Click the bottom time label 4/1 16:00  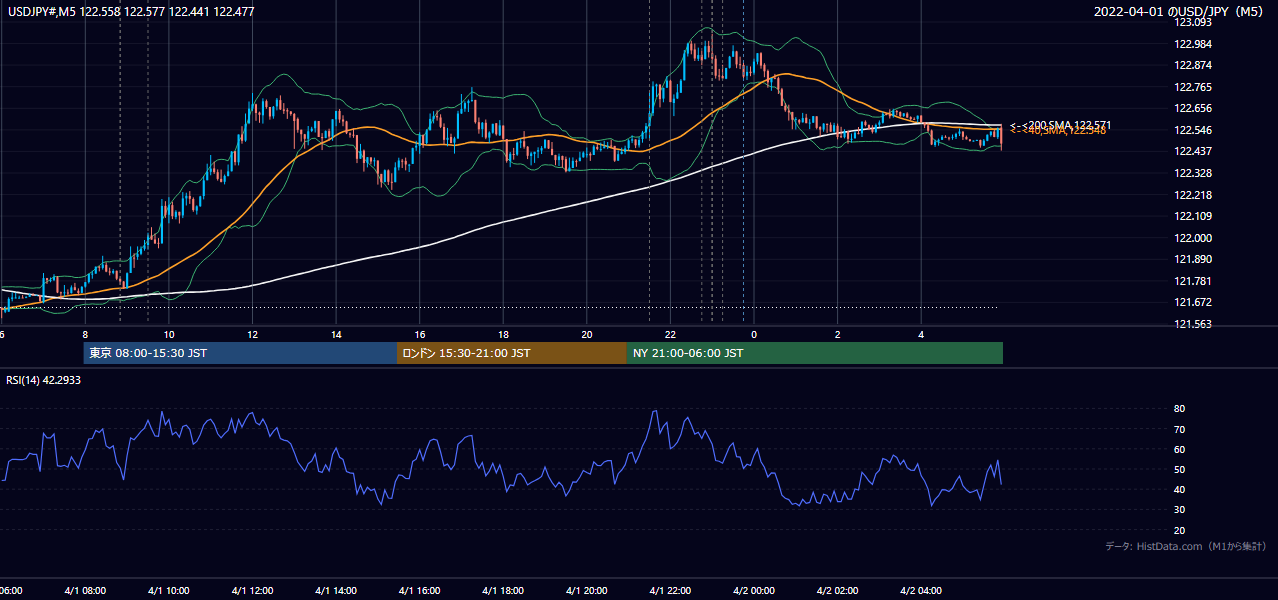pos(419,590)
